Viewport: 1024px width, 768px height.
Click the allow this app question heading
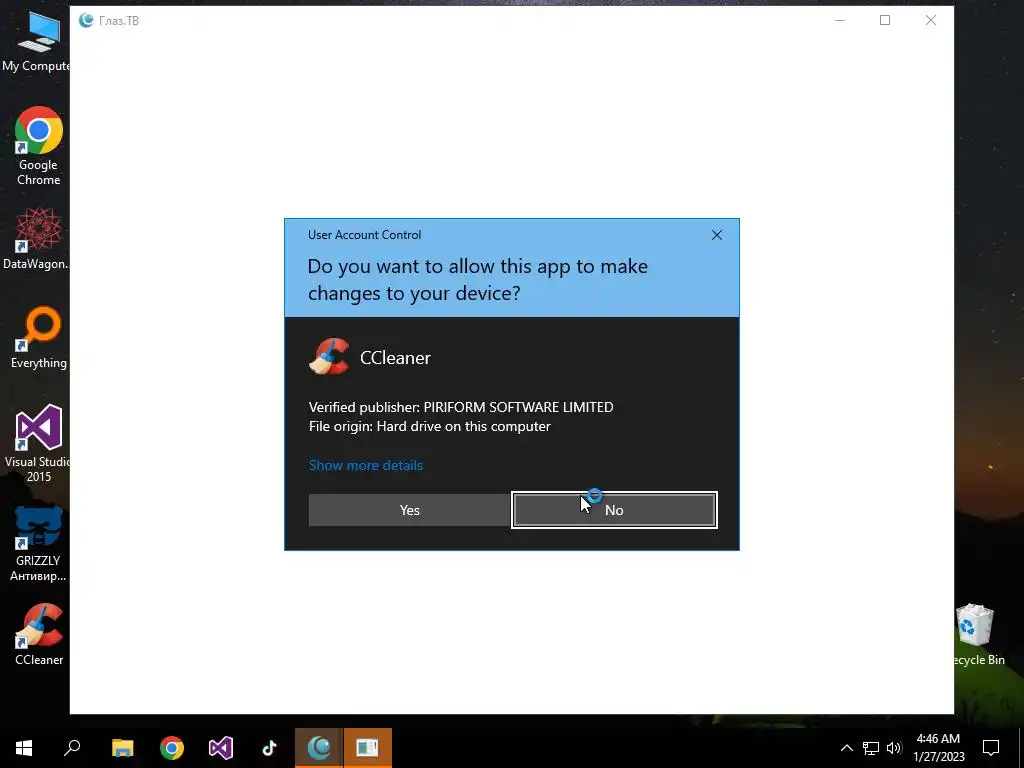477,280
